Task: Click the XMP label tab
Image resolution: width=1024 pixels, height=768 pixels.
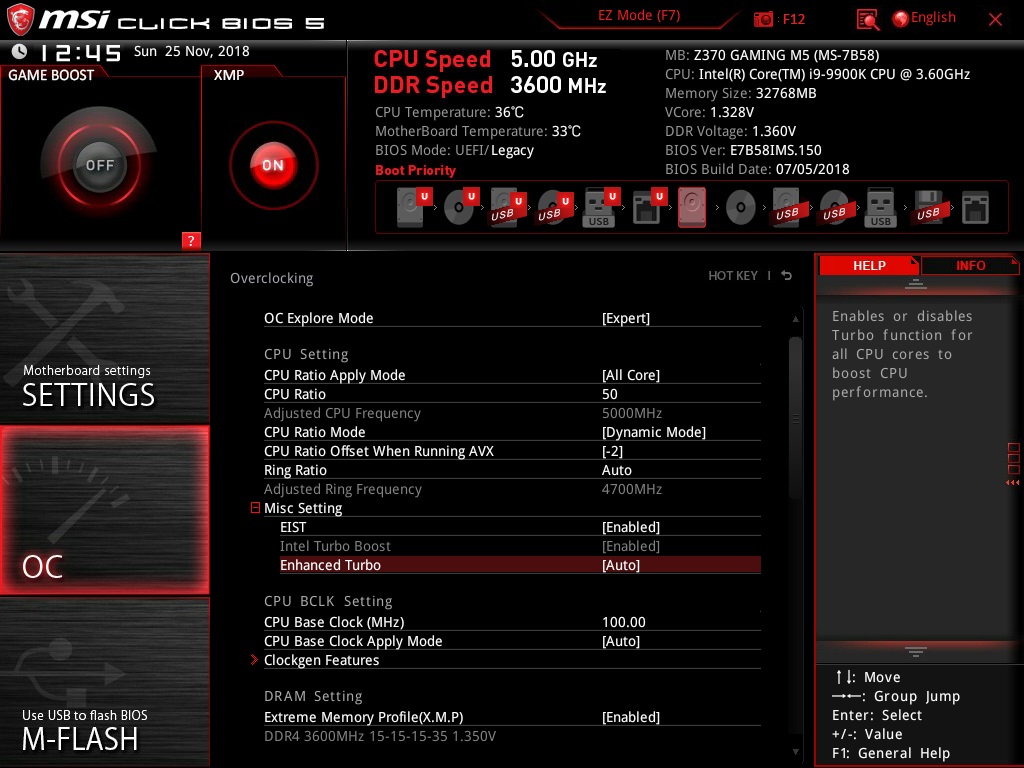Action: tap(229, 75)
